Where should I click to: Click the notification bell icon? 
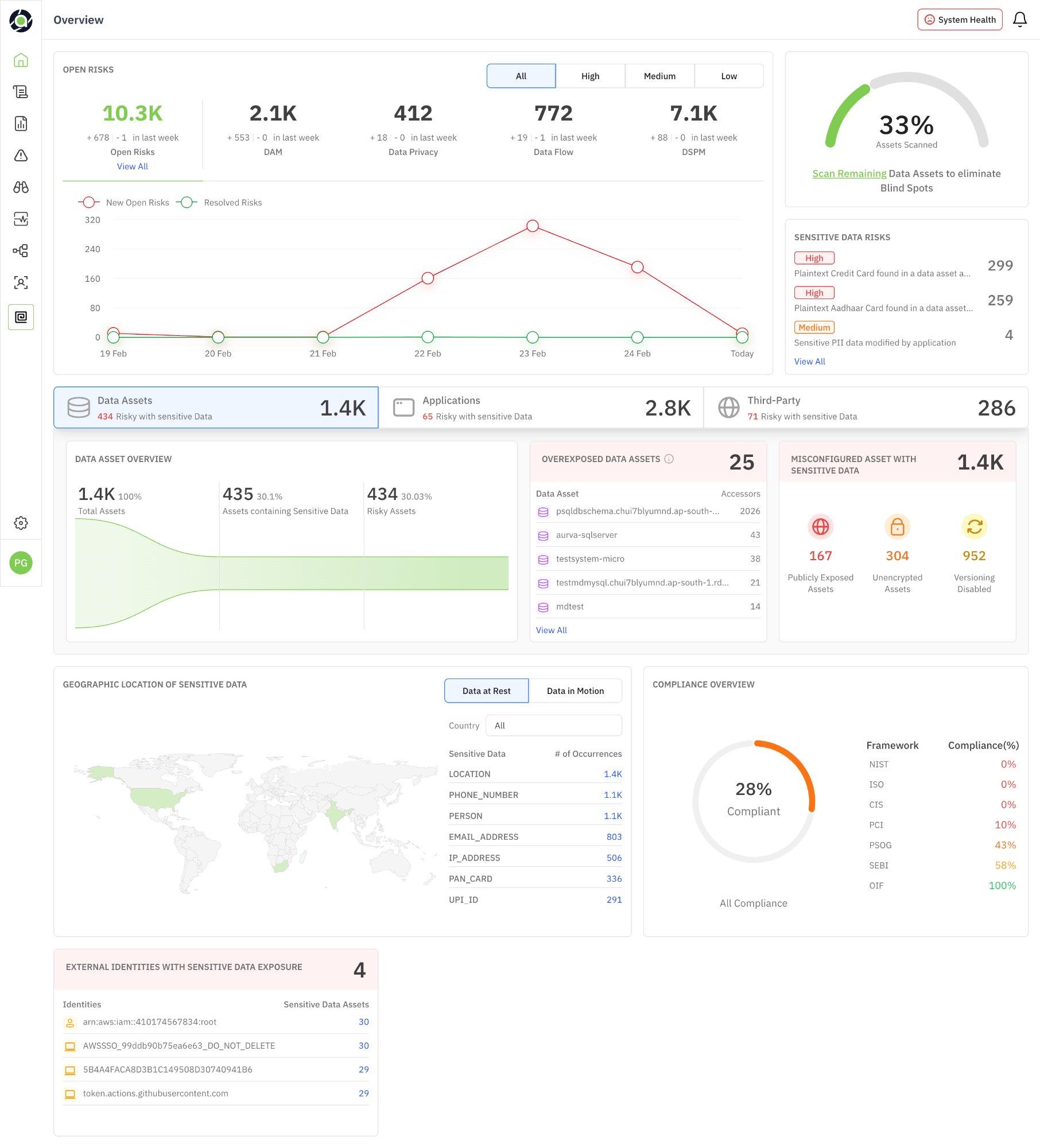click(1019, 20)
